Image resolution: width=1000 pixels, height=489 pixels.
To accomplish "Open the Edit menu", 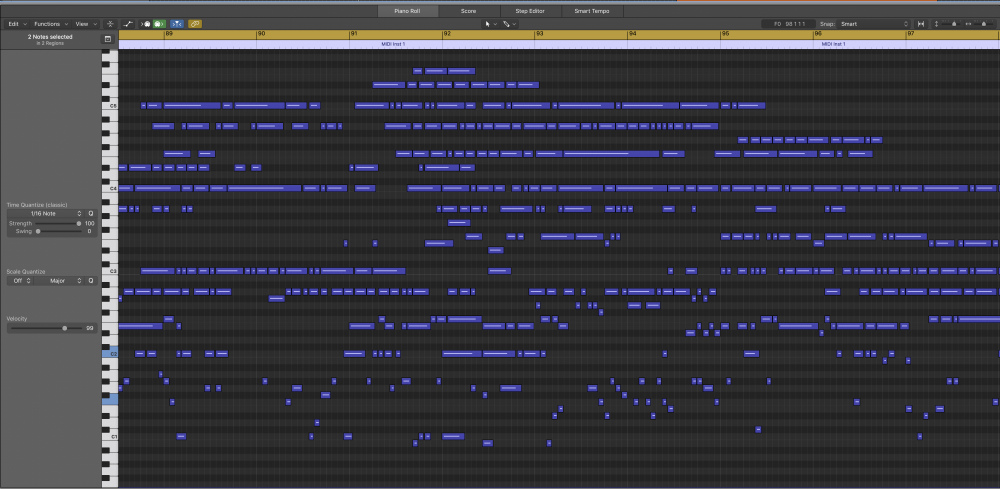I will click(16, 23).
